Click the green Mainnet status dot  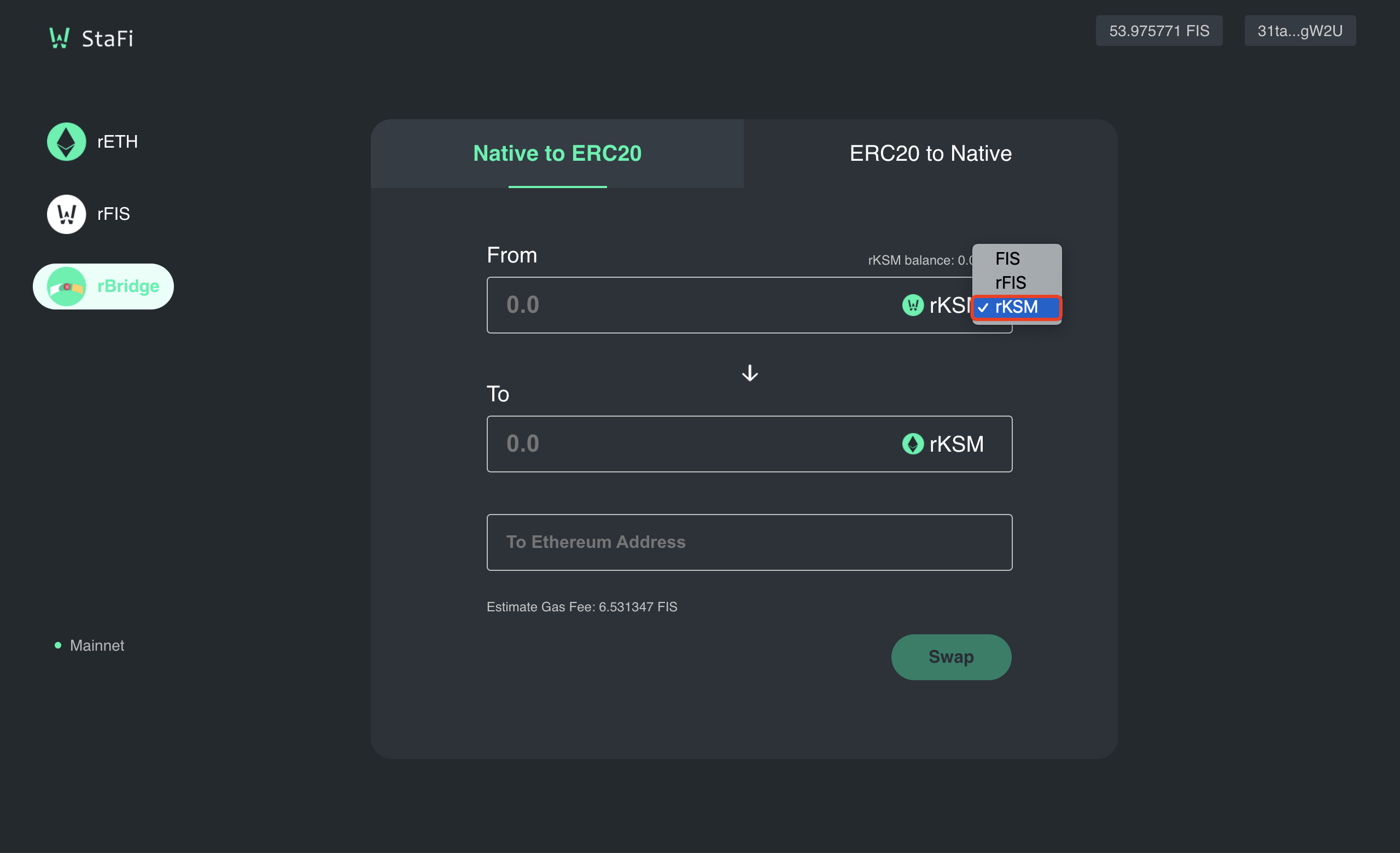tap(58, 645)
